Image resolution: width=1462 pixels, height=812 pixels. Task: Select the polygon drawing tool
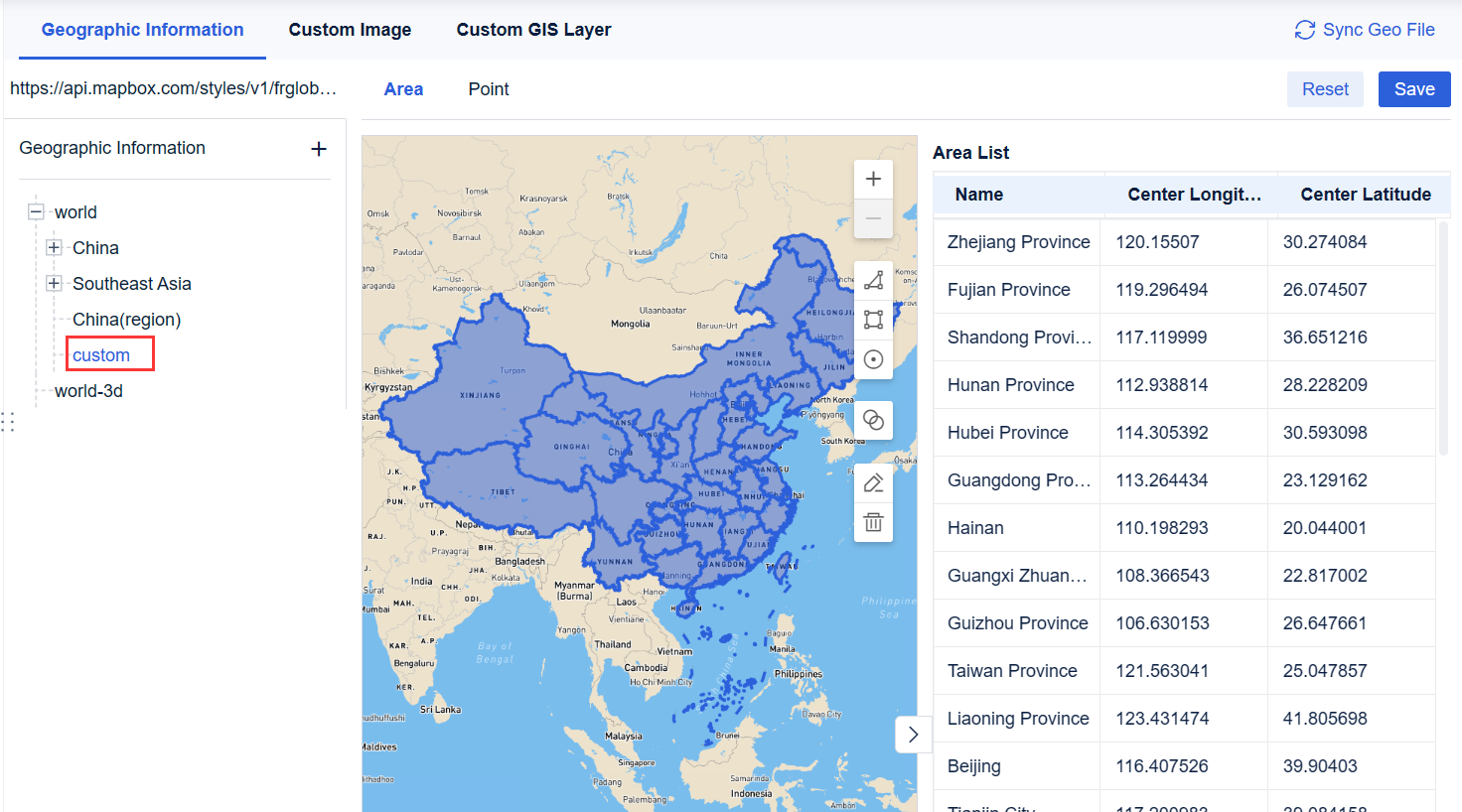point(873,280)
